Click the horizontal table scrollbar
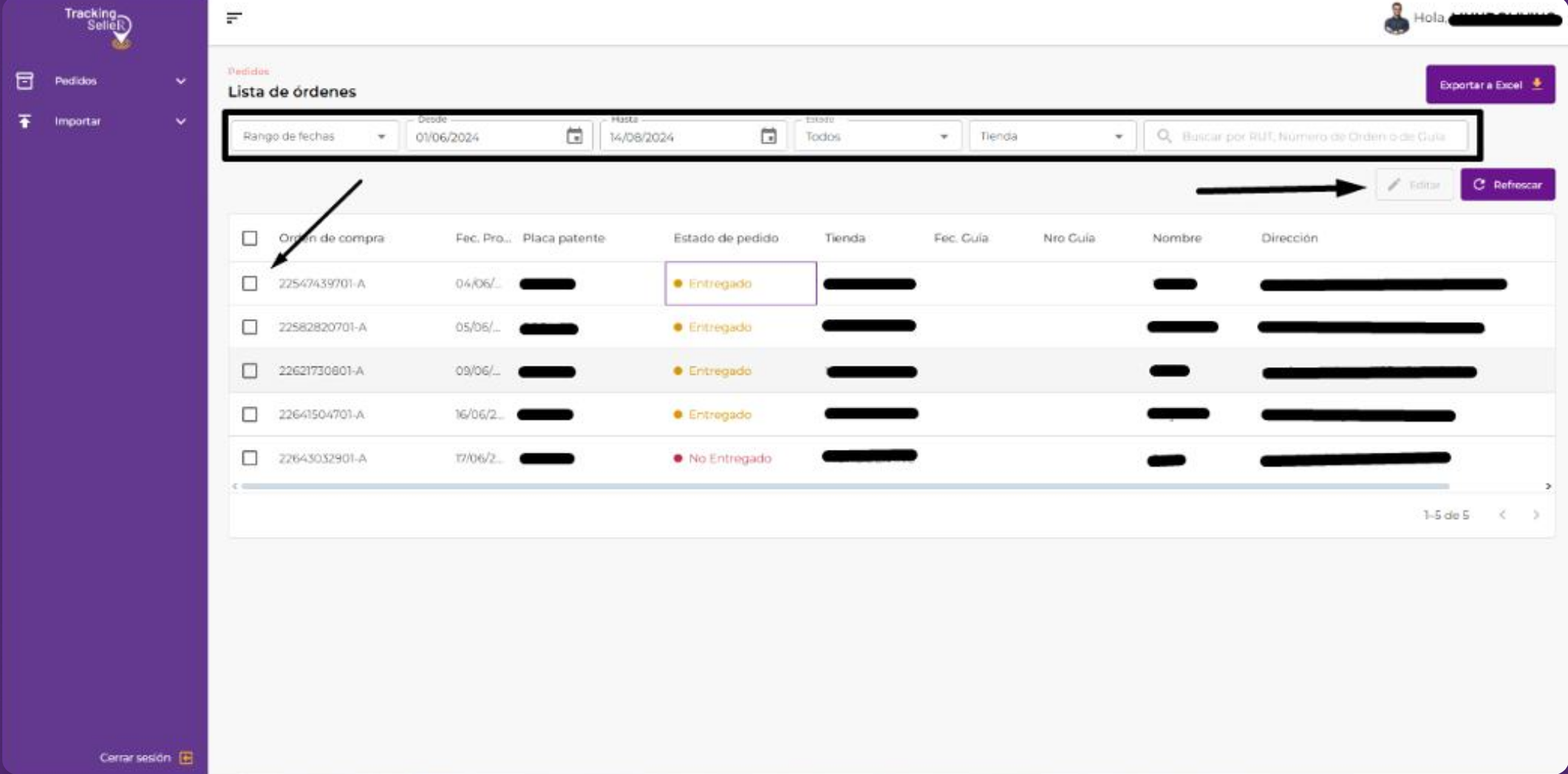This screenshot has height=774, width=1568. (845, 486)
